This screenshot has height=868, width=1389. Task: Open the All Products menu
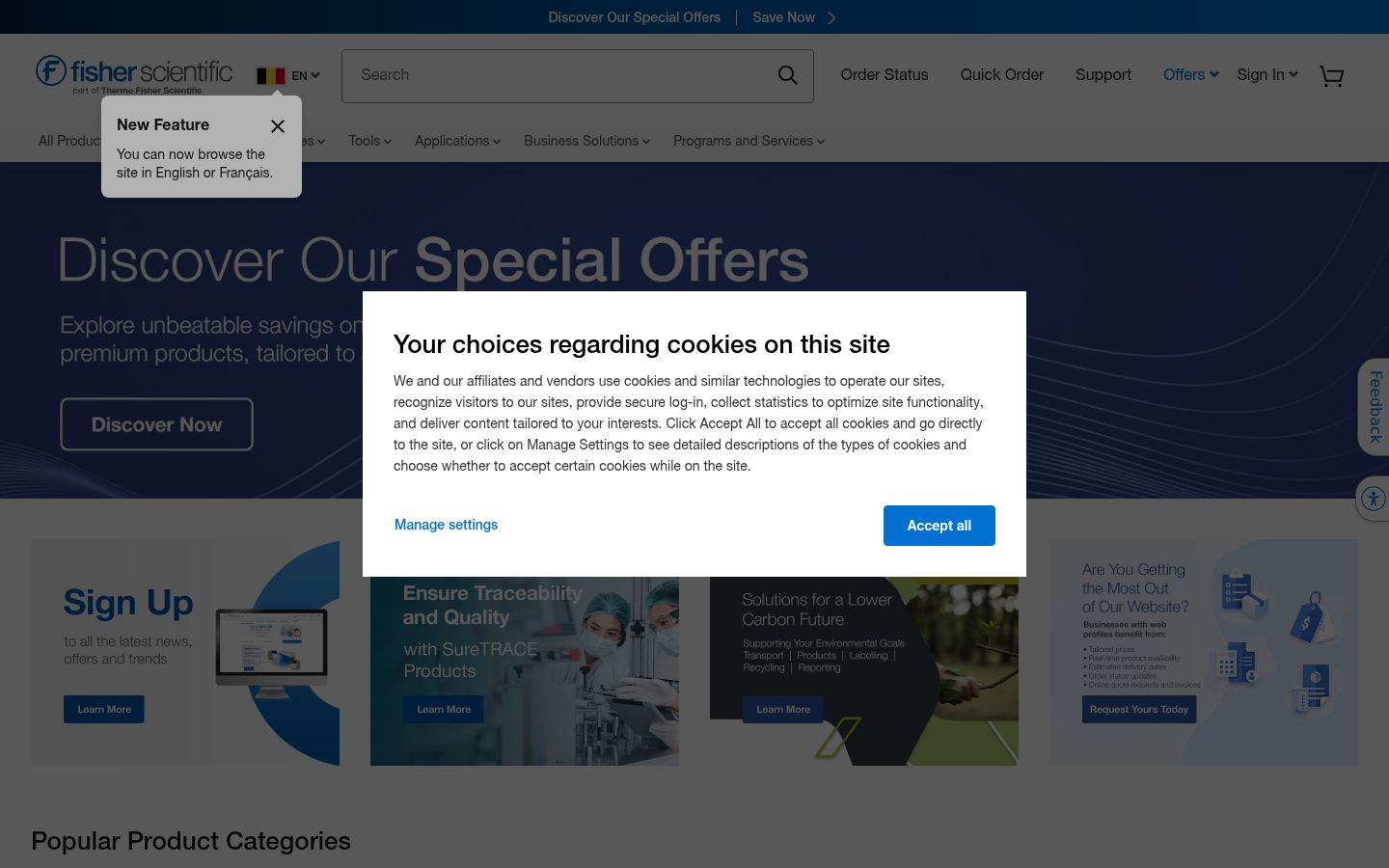[69, 141]
